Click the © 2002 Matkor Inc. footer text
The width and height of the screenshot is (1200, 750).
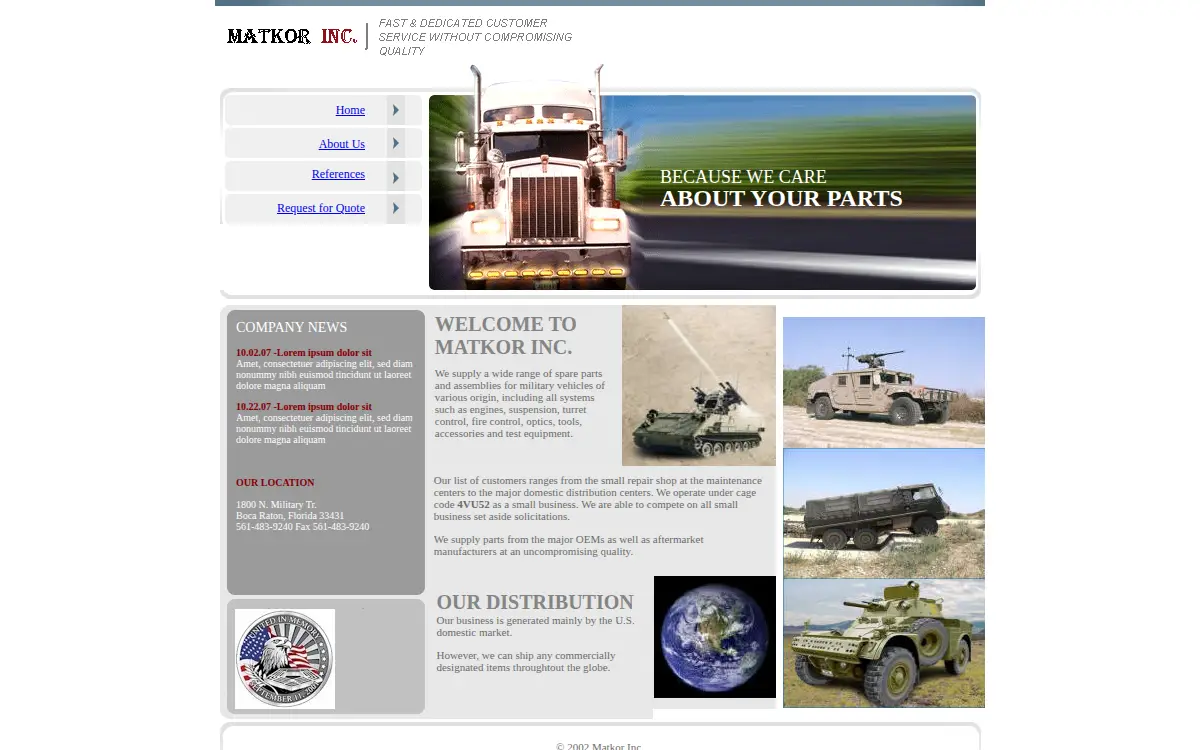599,746
